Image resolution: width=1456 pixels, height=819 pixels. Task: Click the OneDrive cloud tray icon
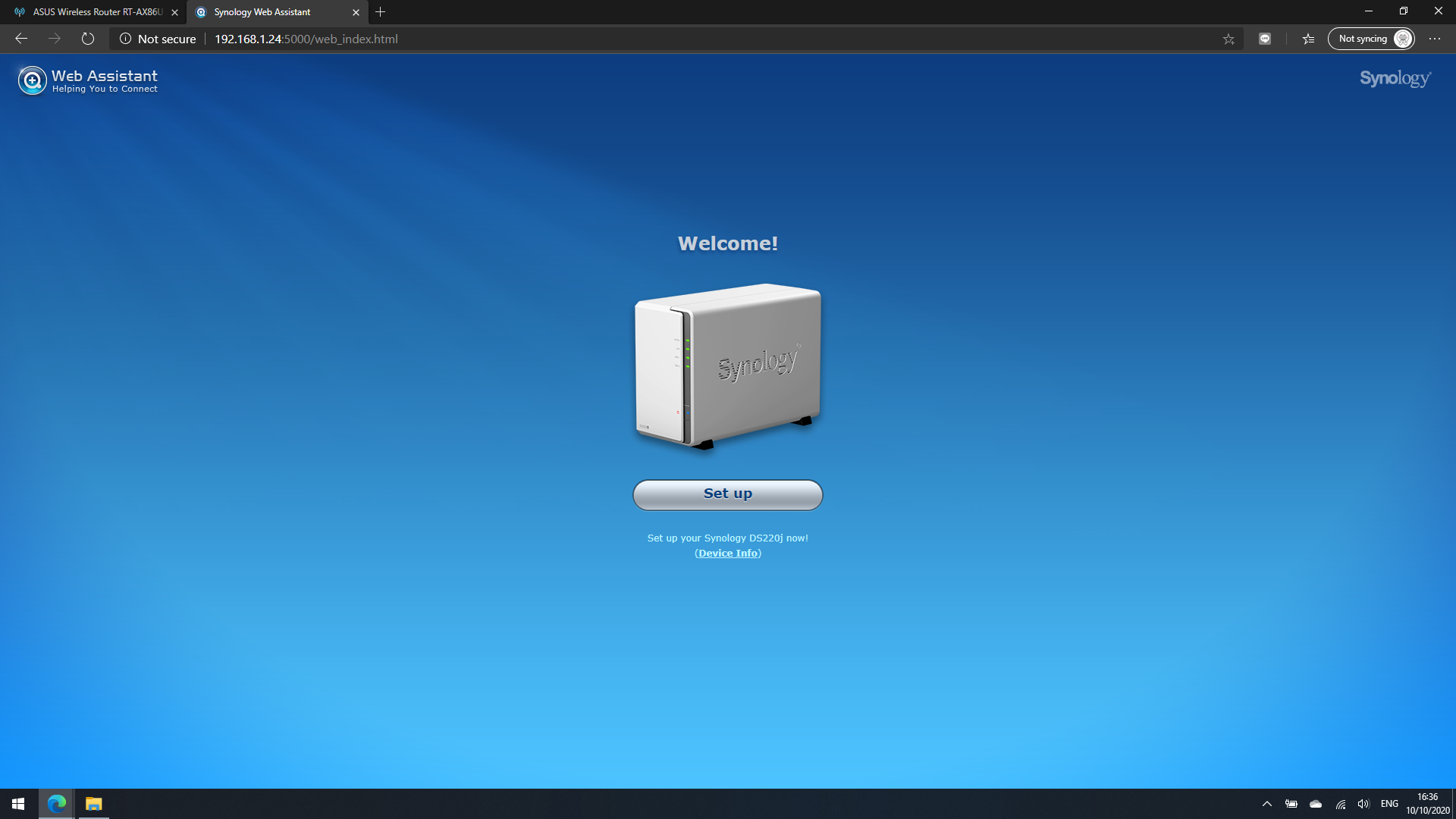1316,804
